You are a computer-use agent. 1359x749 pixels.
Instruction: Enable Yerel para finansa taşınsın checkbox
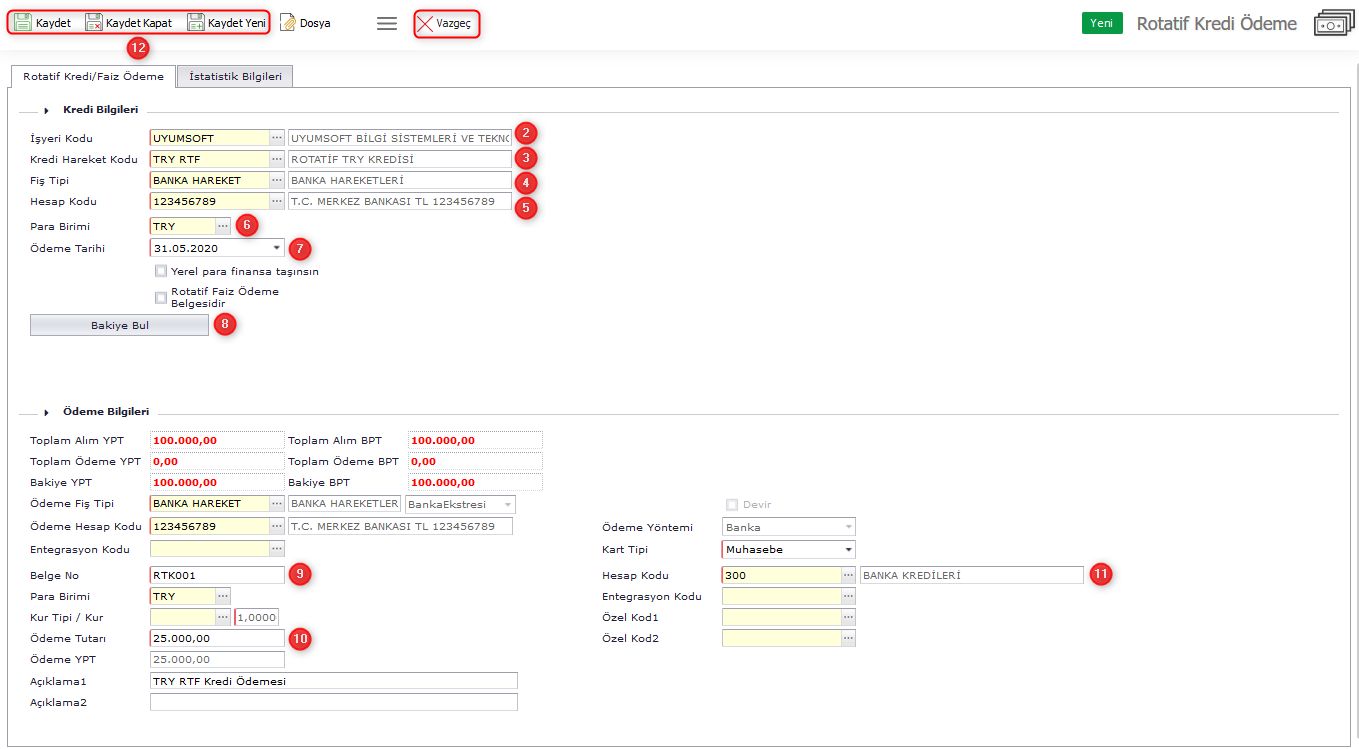tap(161, 271)
